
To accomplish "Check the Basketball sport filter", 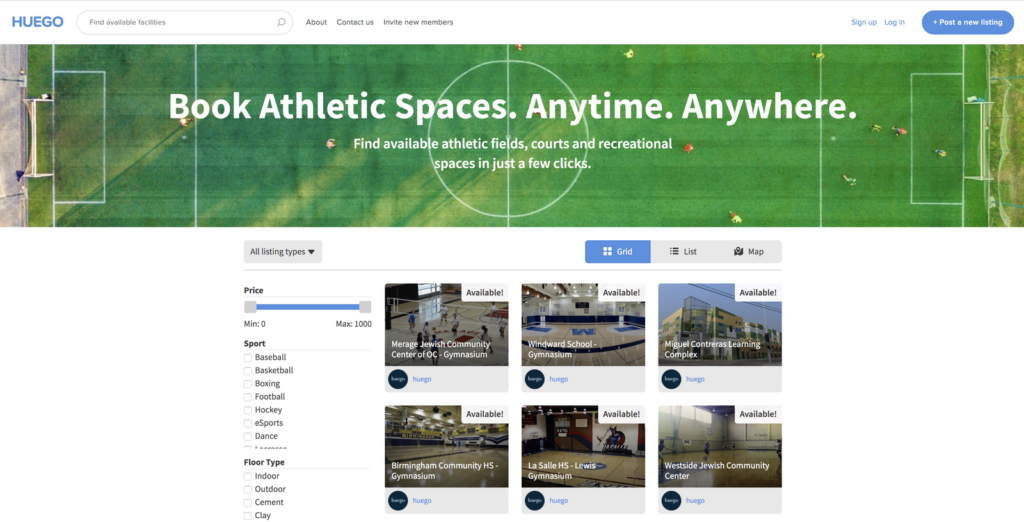I will click(x=248, y=370).
